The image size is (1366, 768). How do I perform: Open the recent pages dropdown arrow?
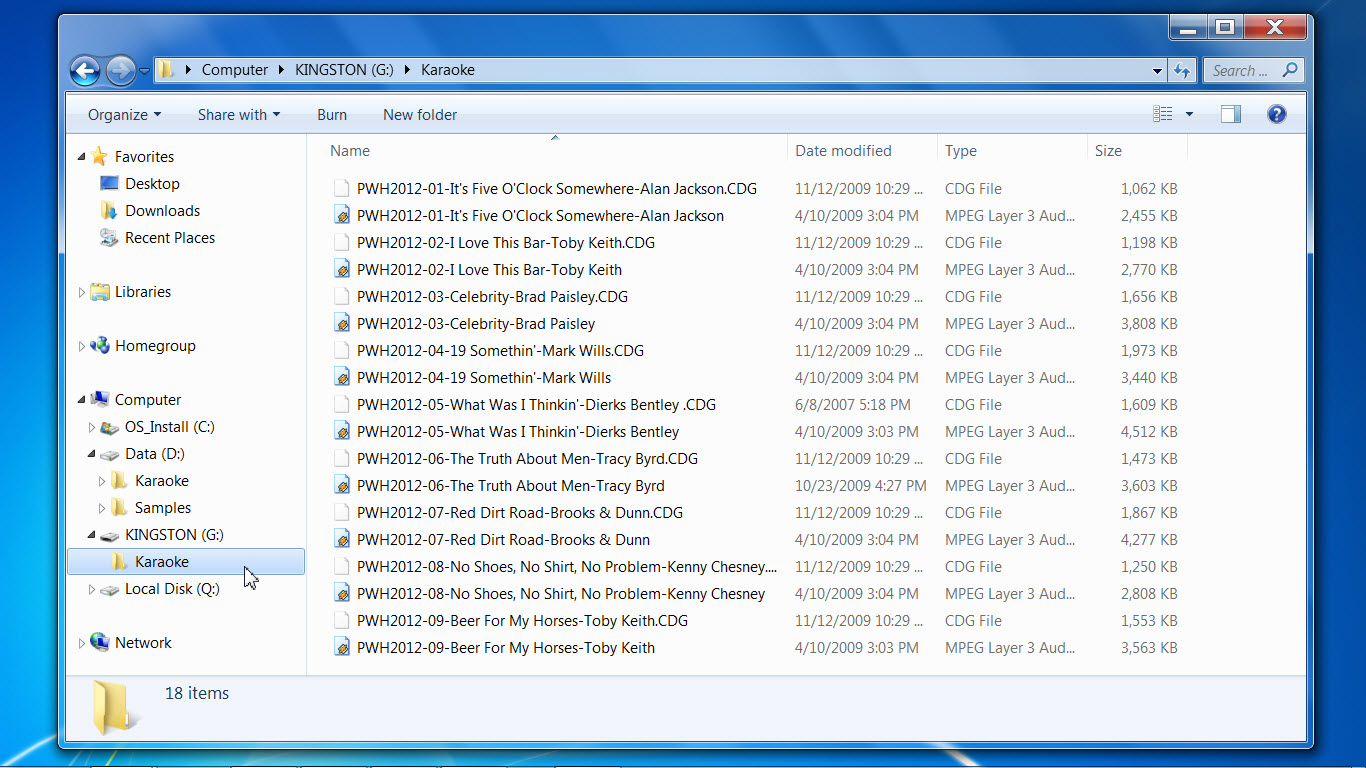tap(145, 70)
